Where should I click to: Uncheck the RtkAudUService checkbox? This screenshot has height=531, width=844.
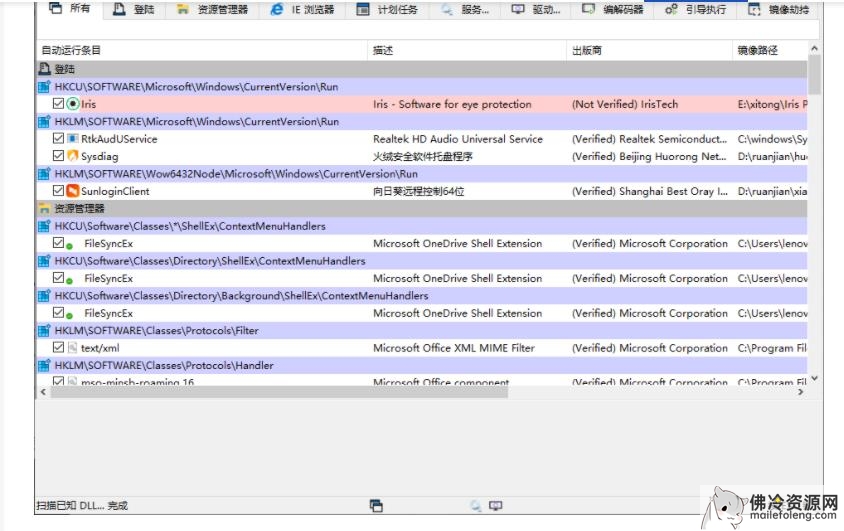click(x=58, y=139)
